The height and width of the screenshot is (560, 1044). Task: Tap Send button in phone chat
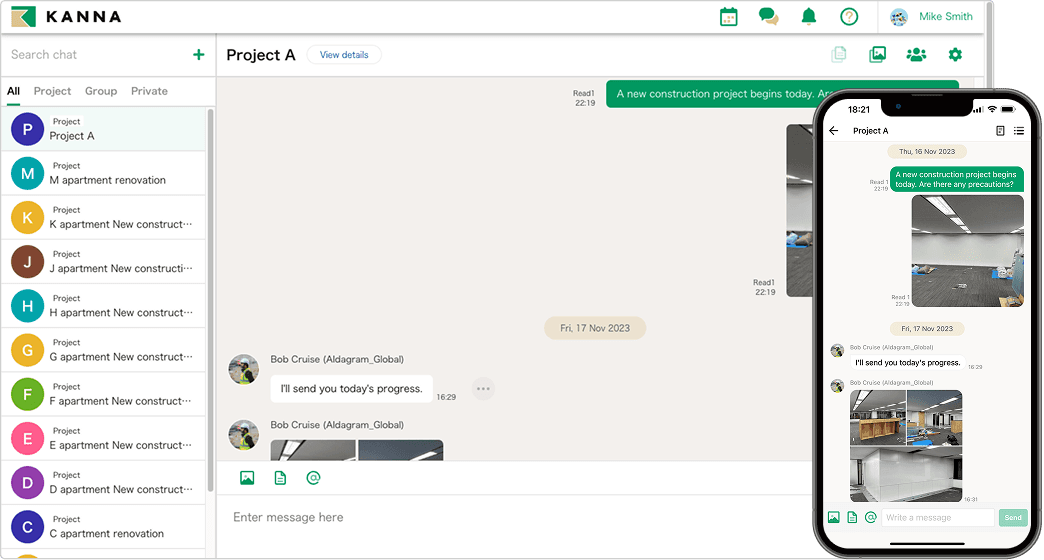pyautogui.click(x=1013, y=517)
